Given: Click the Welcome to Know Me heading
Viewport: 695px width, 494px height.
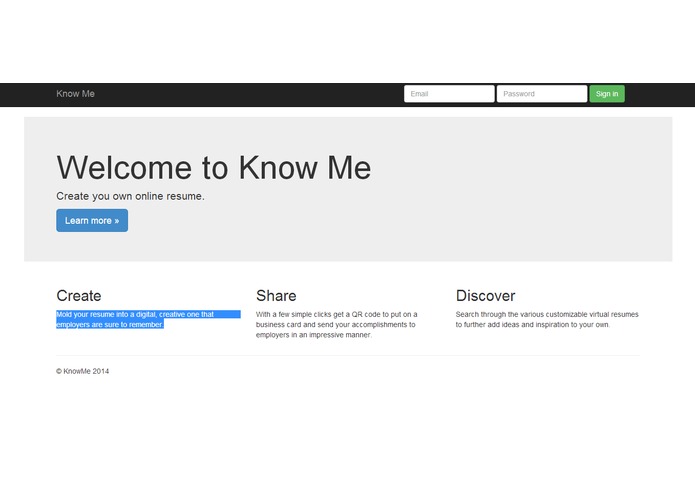Looking at the screenshot, I should [x=214, y=168].
